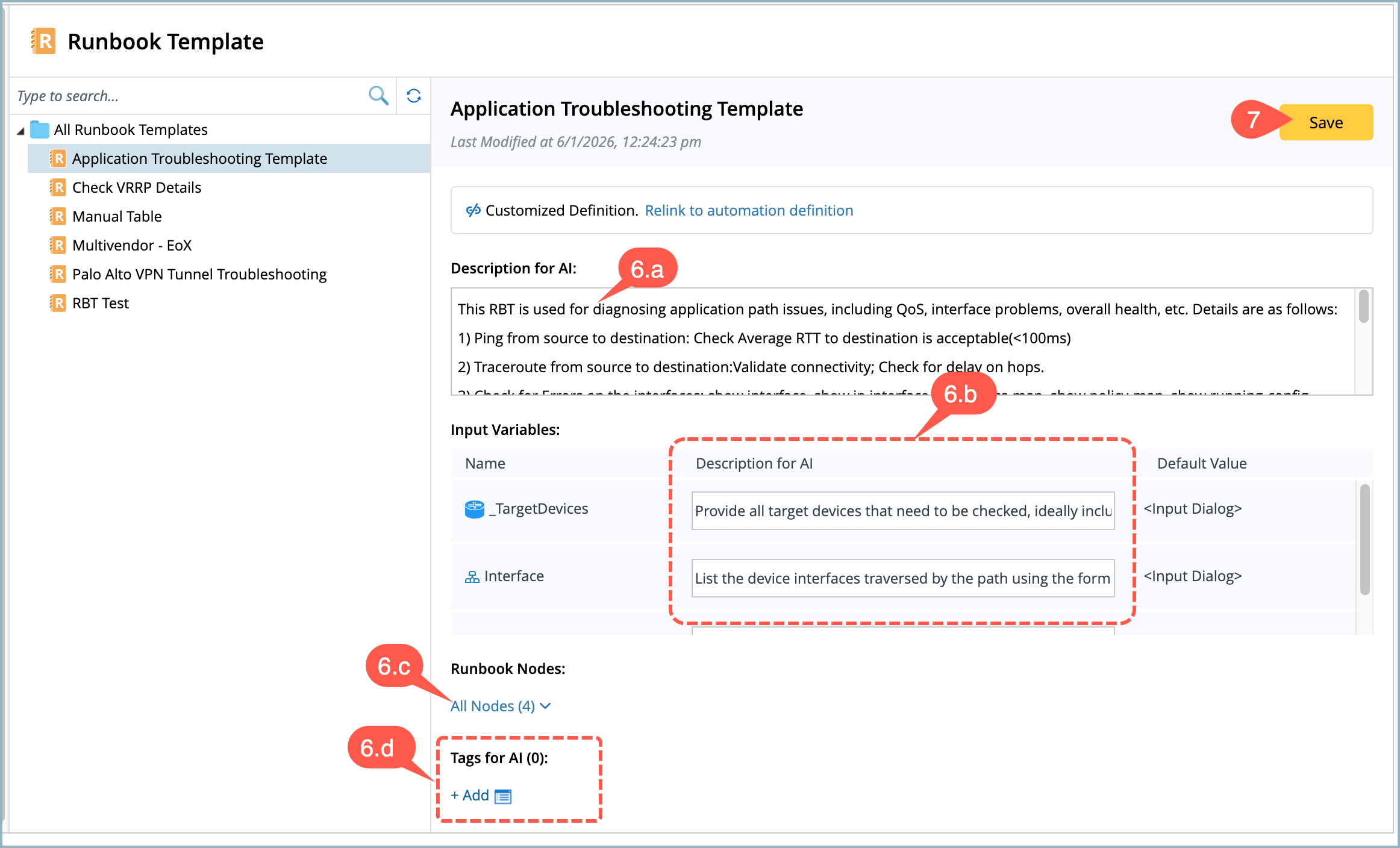1400x848 pixels.
Task: Select the Multivendor - EoX template
Action: click(x=131, y=245)
